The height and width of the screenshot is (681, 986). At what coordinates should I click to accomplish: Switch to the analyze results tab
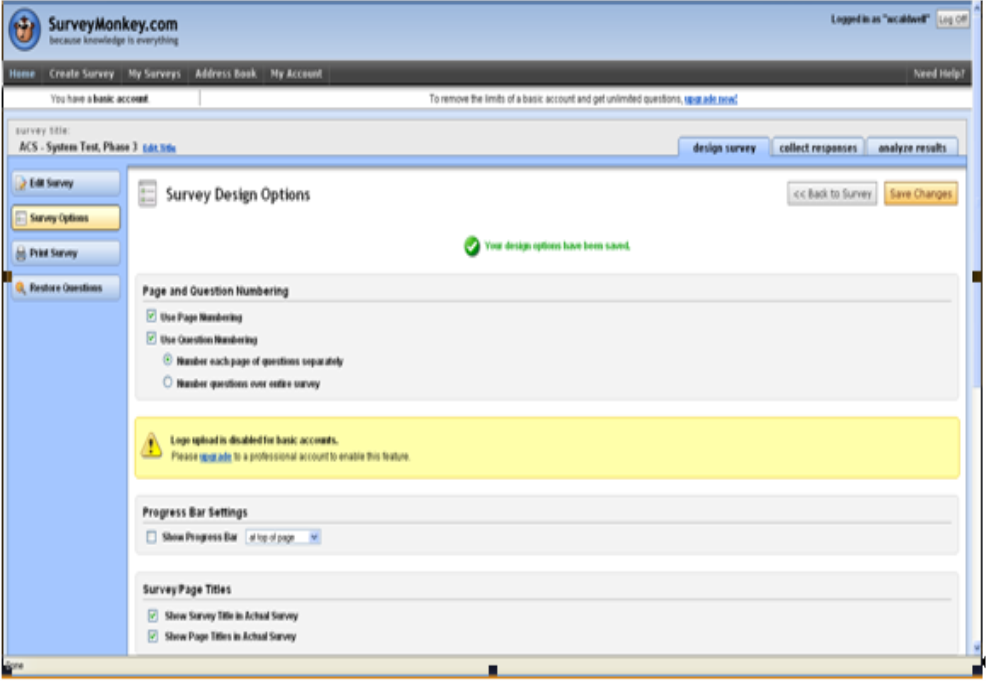pos(911,148)
